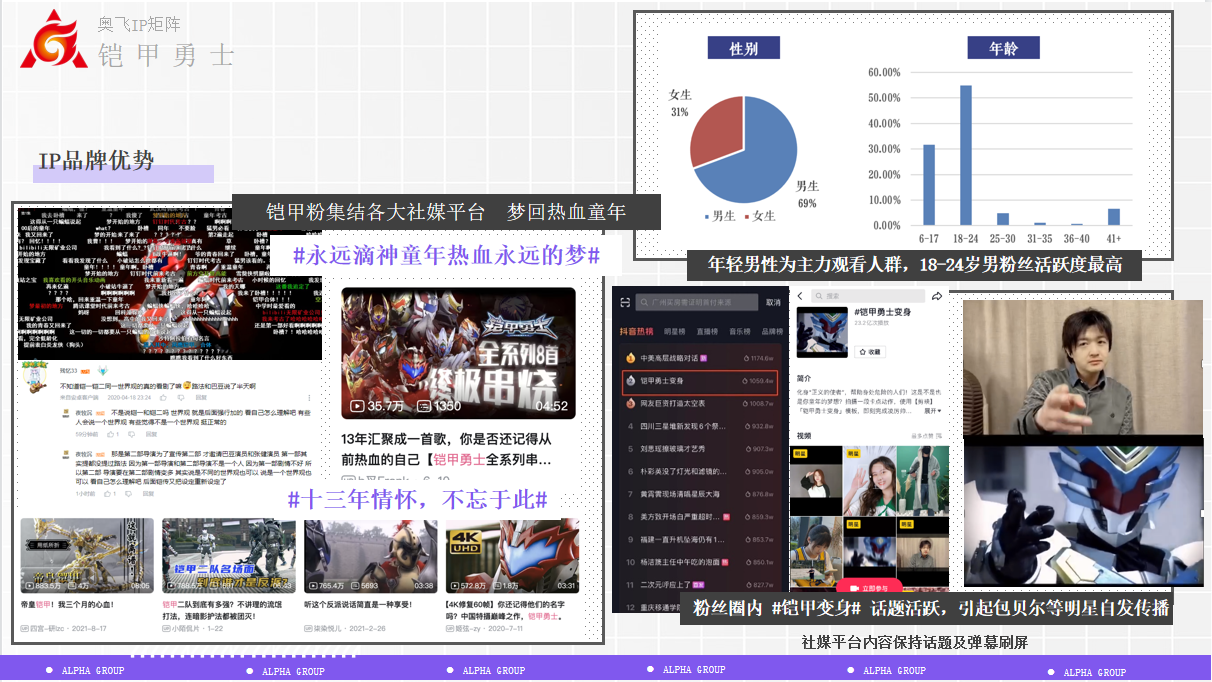The image size is (1212, 682).
Task: Open the 全系列8首终极串烧 video thumbnail
Action: 458,353
